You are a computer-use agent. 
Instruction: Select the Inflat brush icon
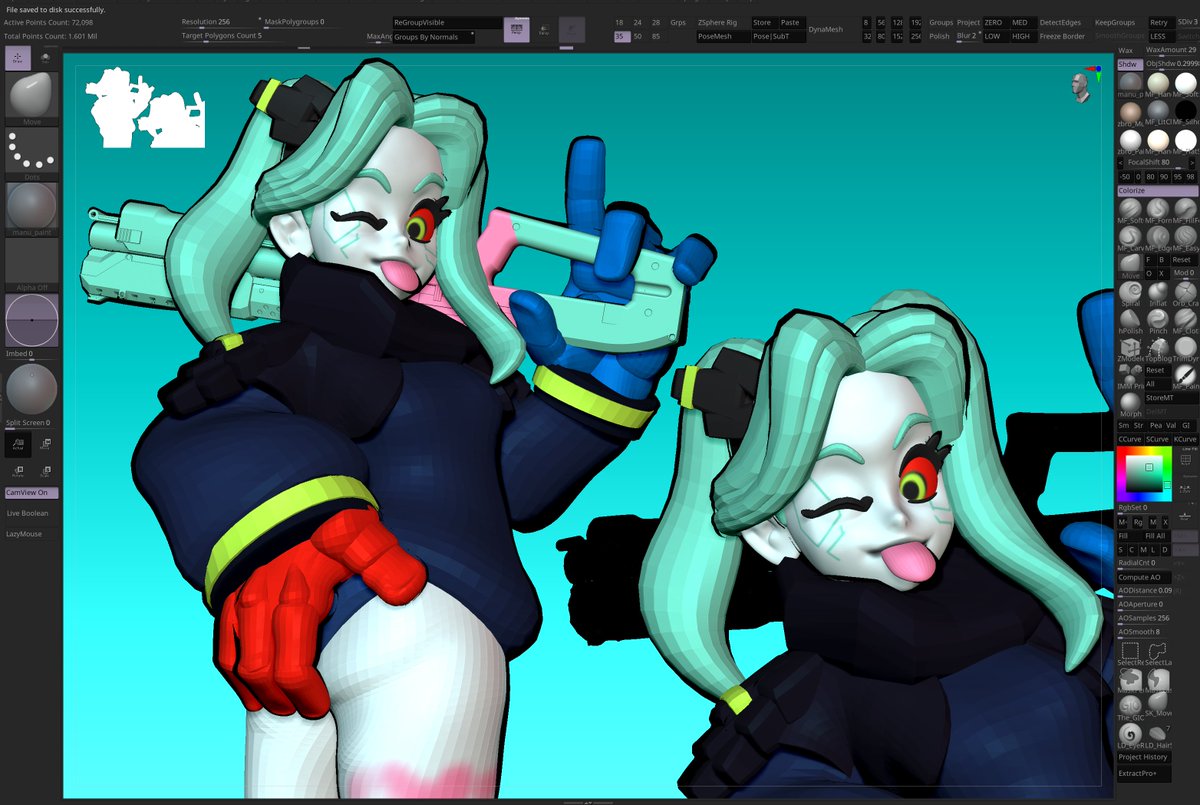[x=1158, y=293]
